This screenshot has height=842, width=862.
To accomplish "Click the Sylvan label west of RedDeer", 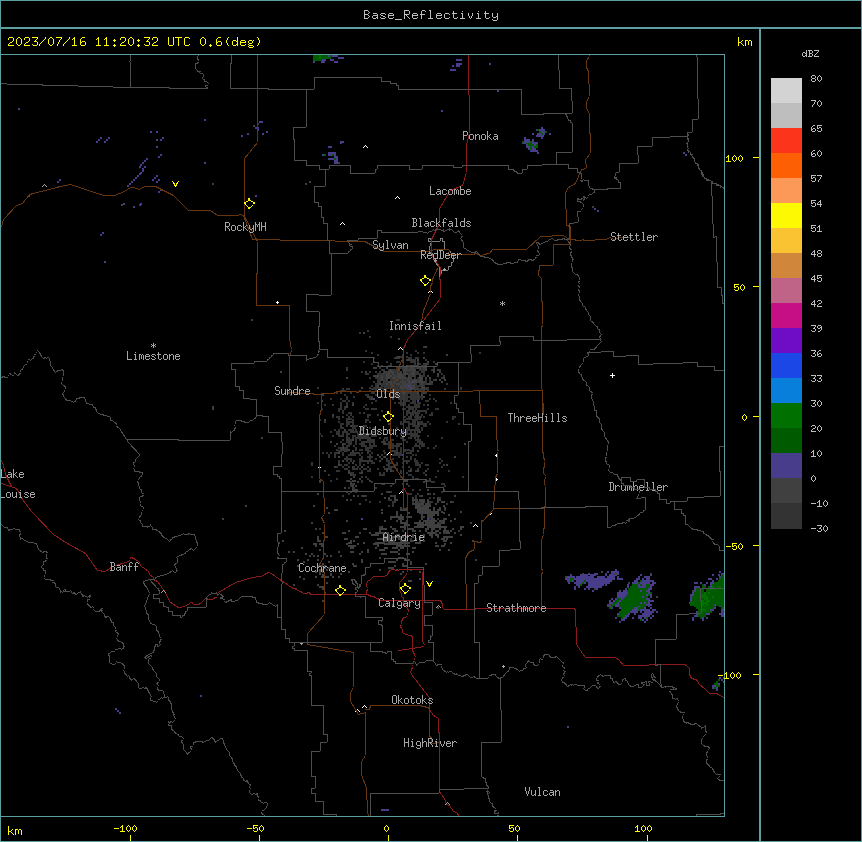I will [x=390, y=245].
